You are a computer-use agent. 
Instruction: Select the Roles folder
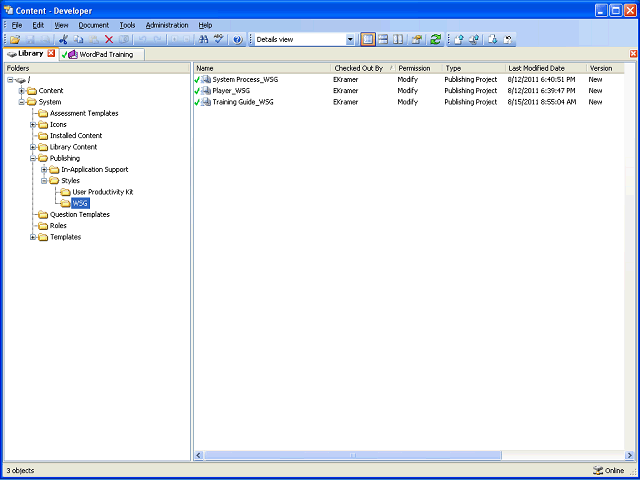(x=58, y=225)
